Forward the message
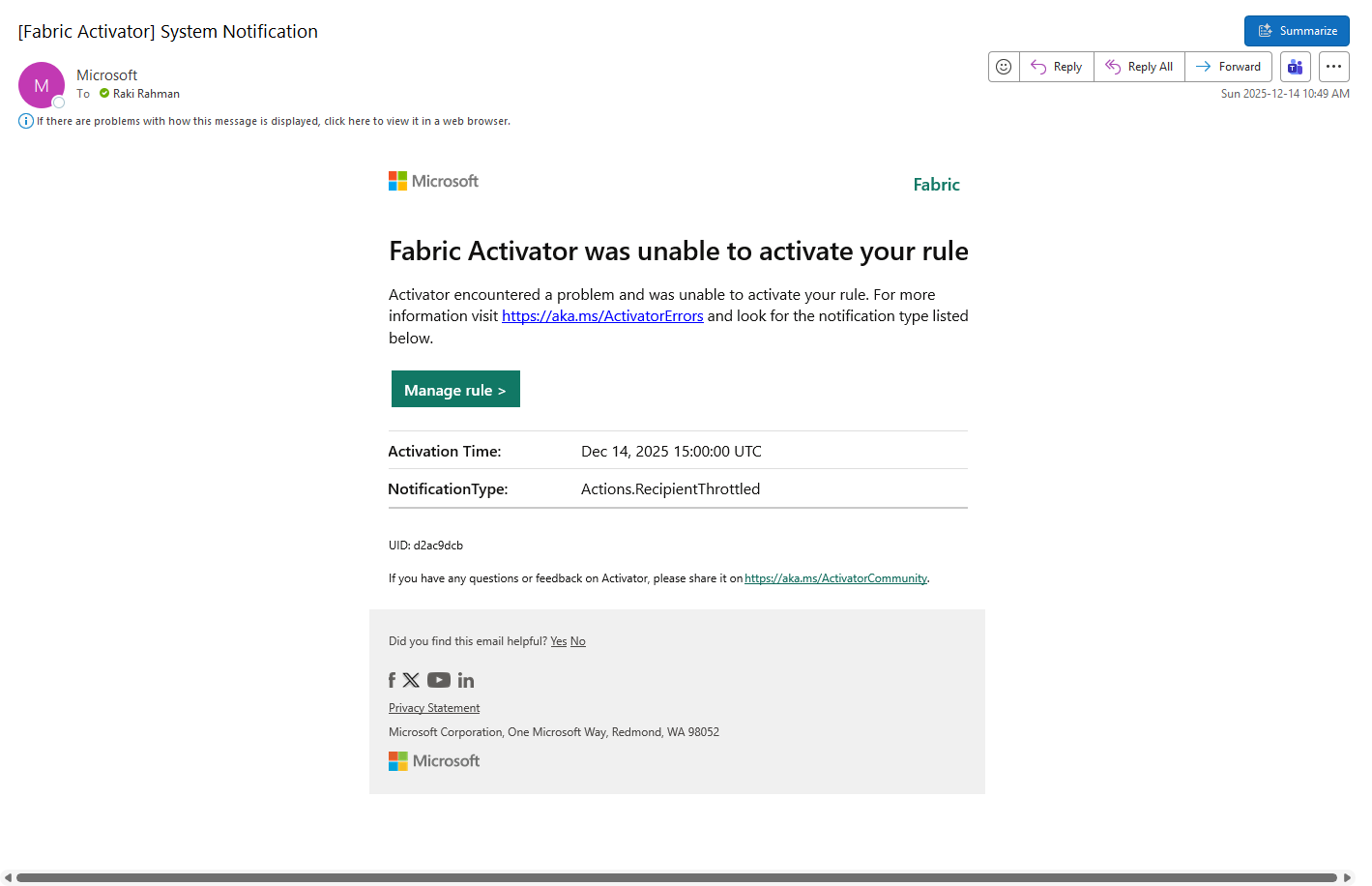This screenshot has width=1372, height=886. 1228,67
